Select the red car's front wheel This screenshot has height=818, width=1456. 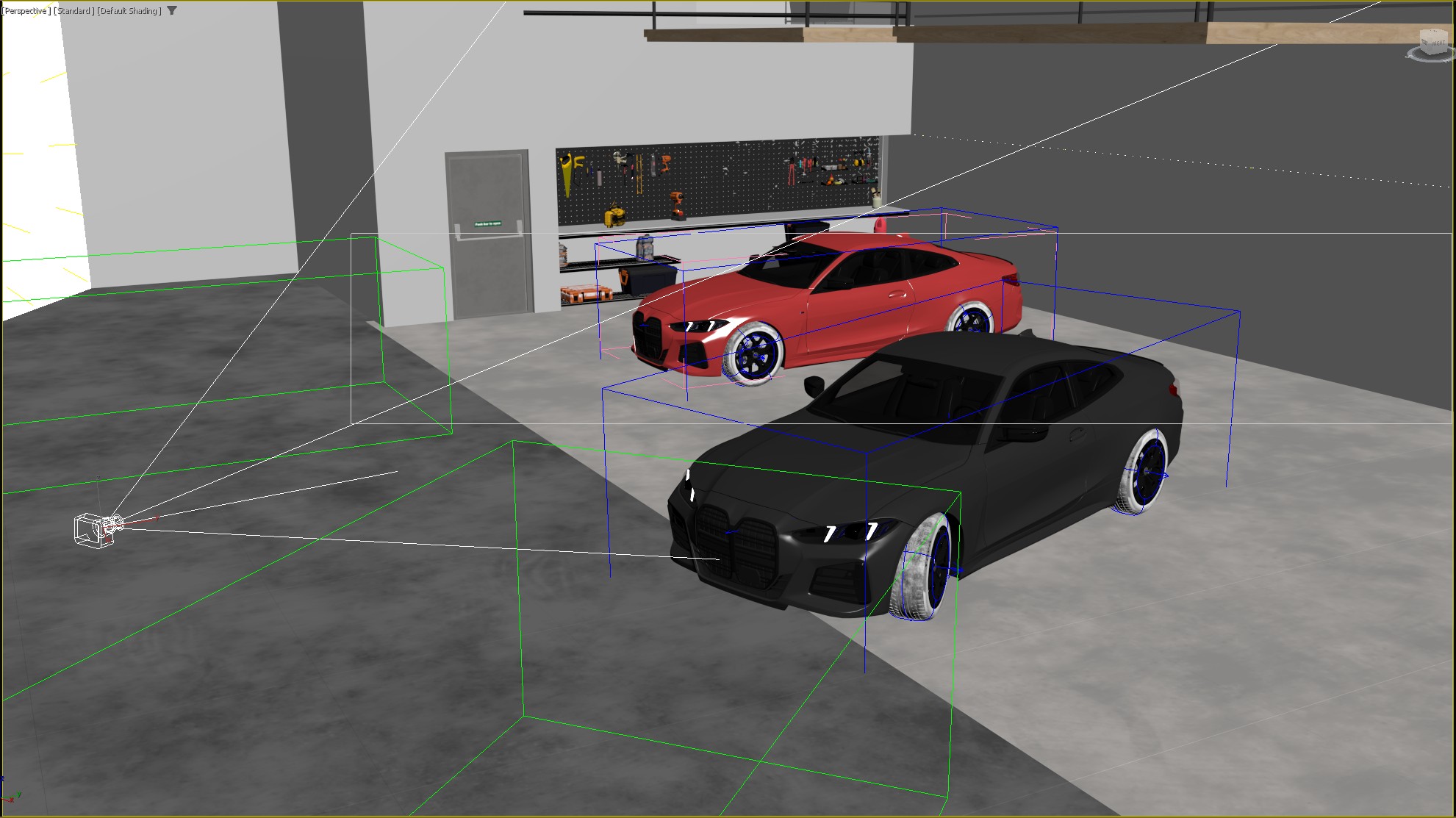[753, 354]
